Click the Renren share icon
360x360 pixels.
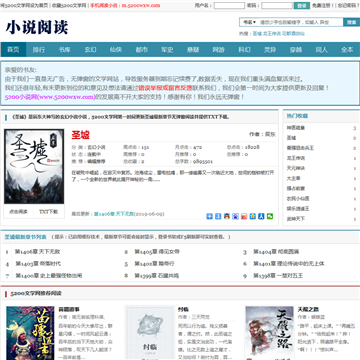coord(261,216)
